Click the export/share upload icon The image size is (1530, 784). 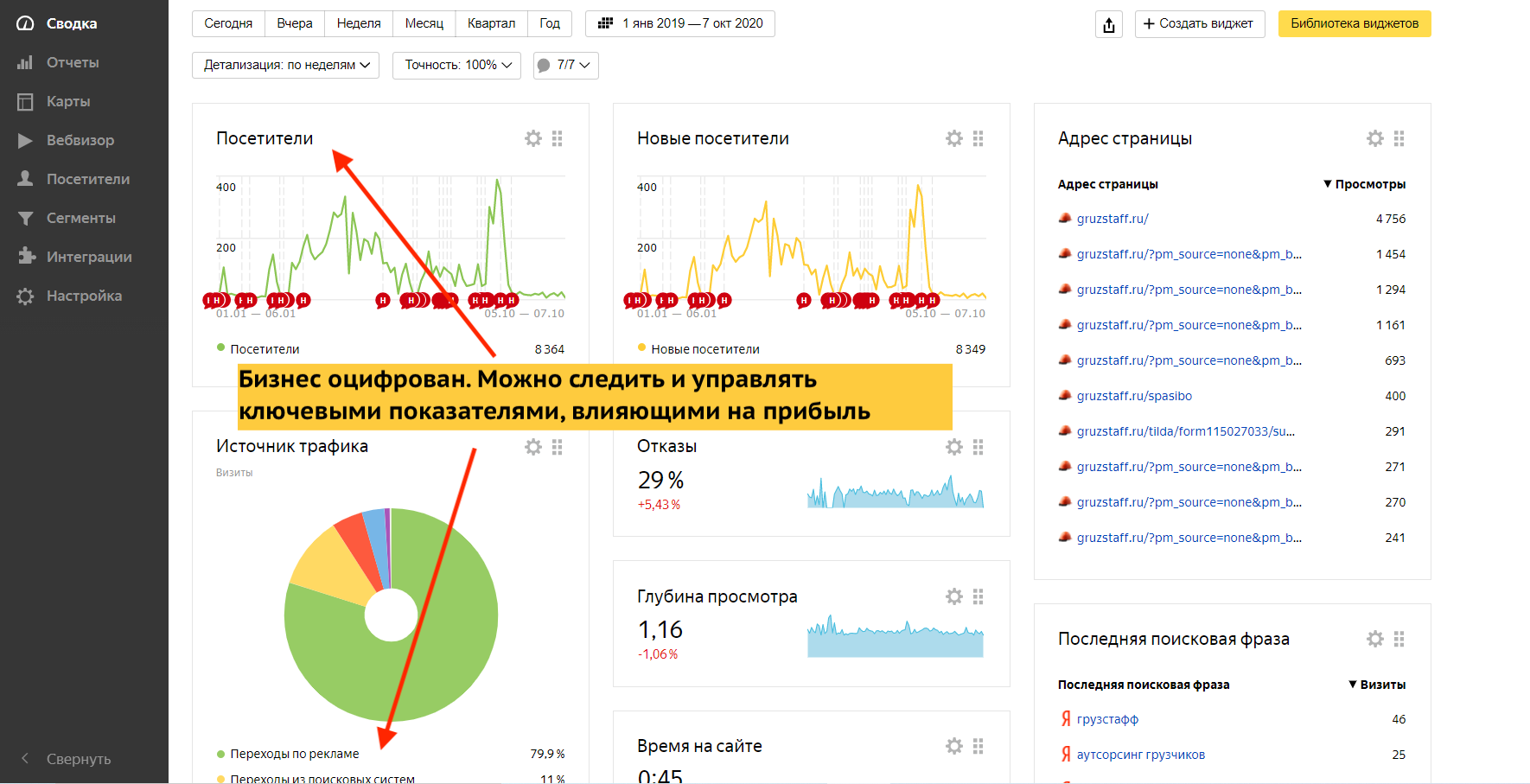coord(1109,24)
